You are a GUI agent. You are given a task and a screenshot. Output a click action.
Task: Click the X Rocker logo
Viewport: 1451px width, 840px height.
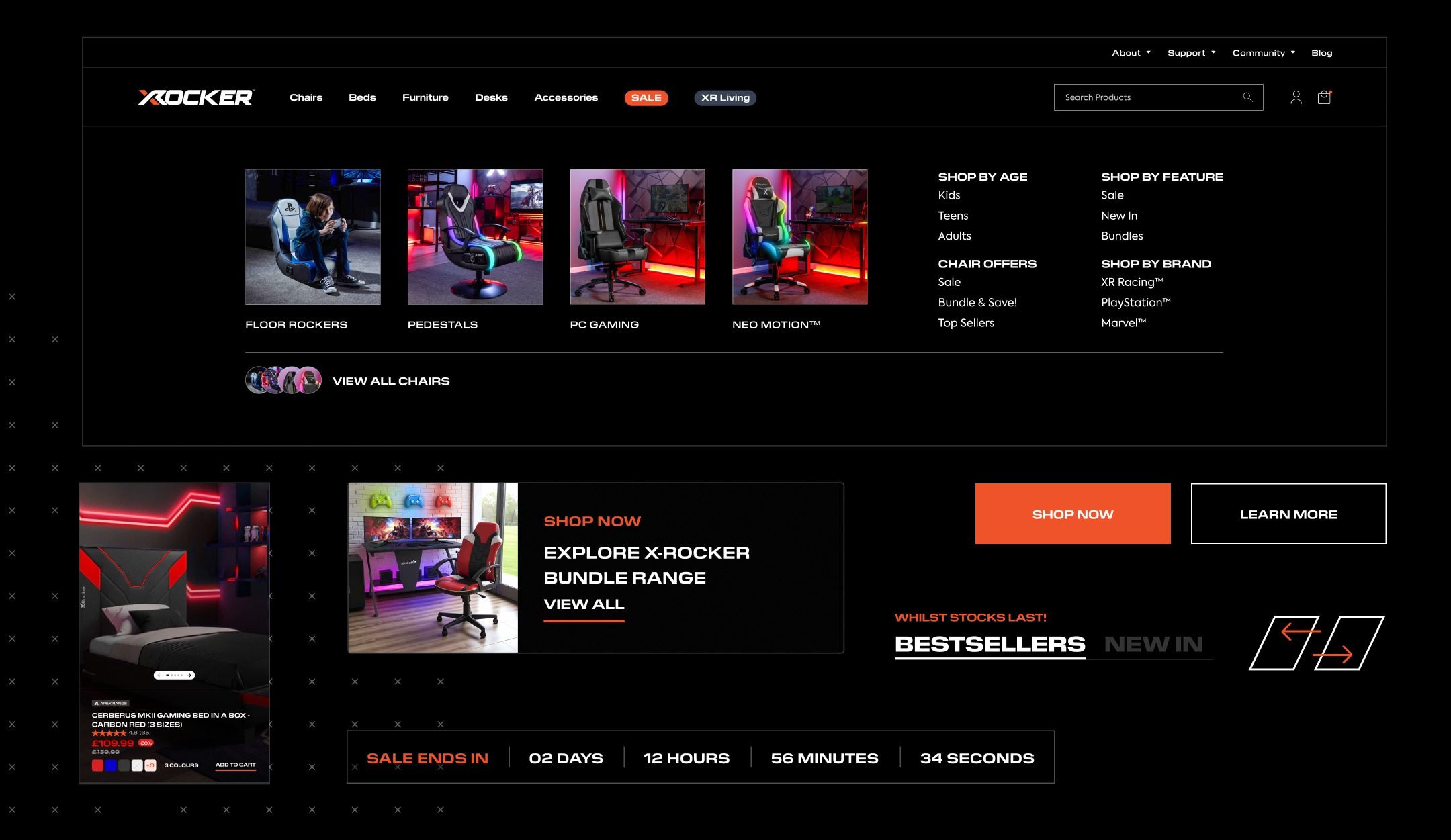(x=196, y=97)
